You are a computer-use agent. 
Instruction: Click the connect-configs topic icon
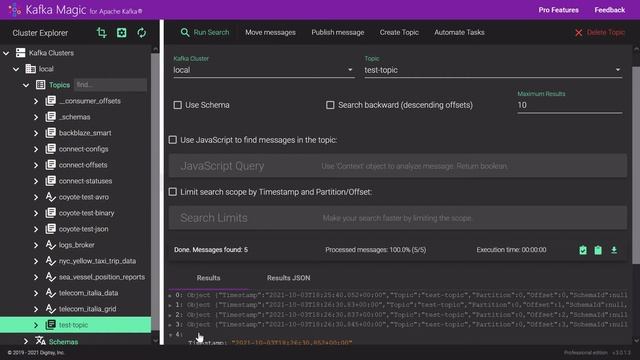tap(51, 149)
